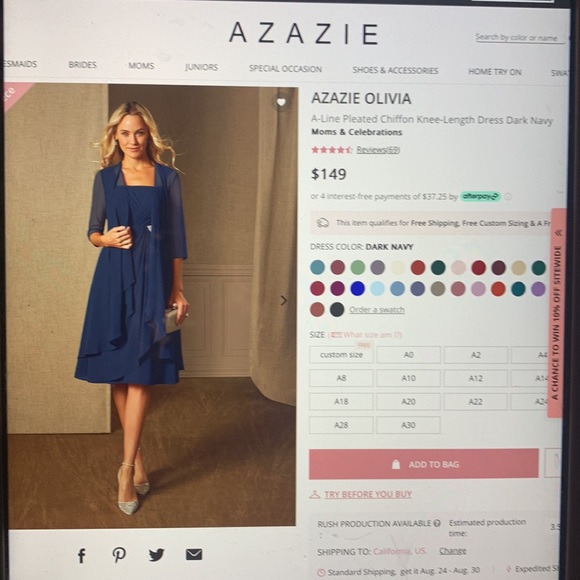Open the Moms menu

click(x=141, y=65)
